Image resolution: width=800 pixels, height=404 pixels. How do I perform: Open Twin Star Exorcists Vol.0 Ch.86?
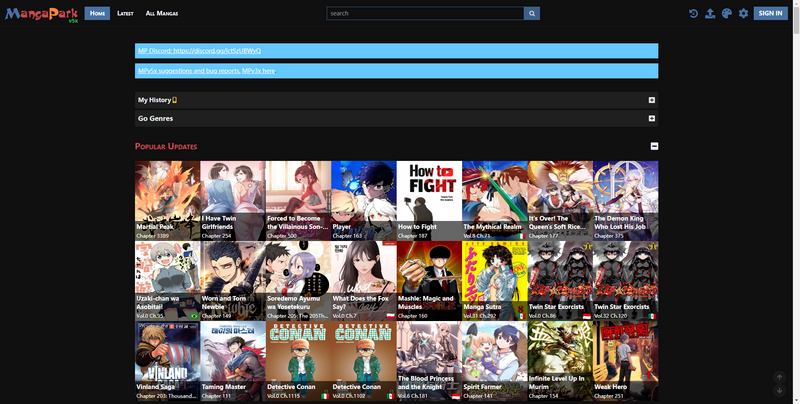(x=560, y=281)
